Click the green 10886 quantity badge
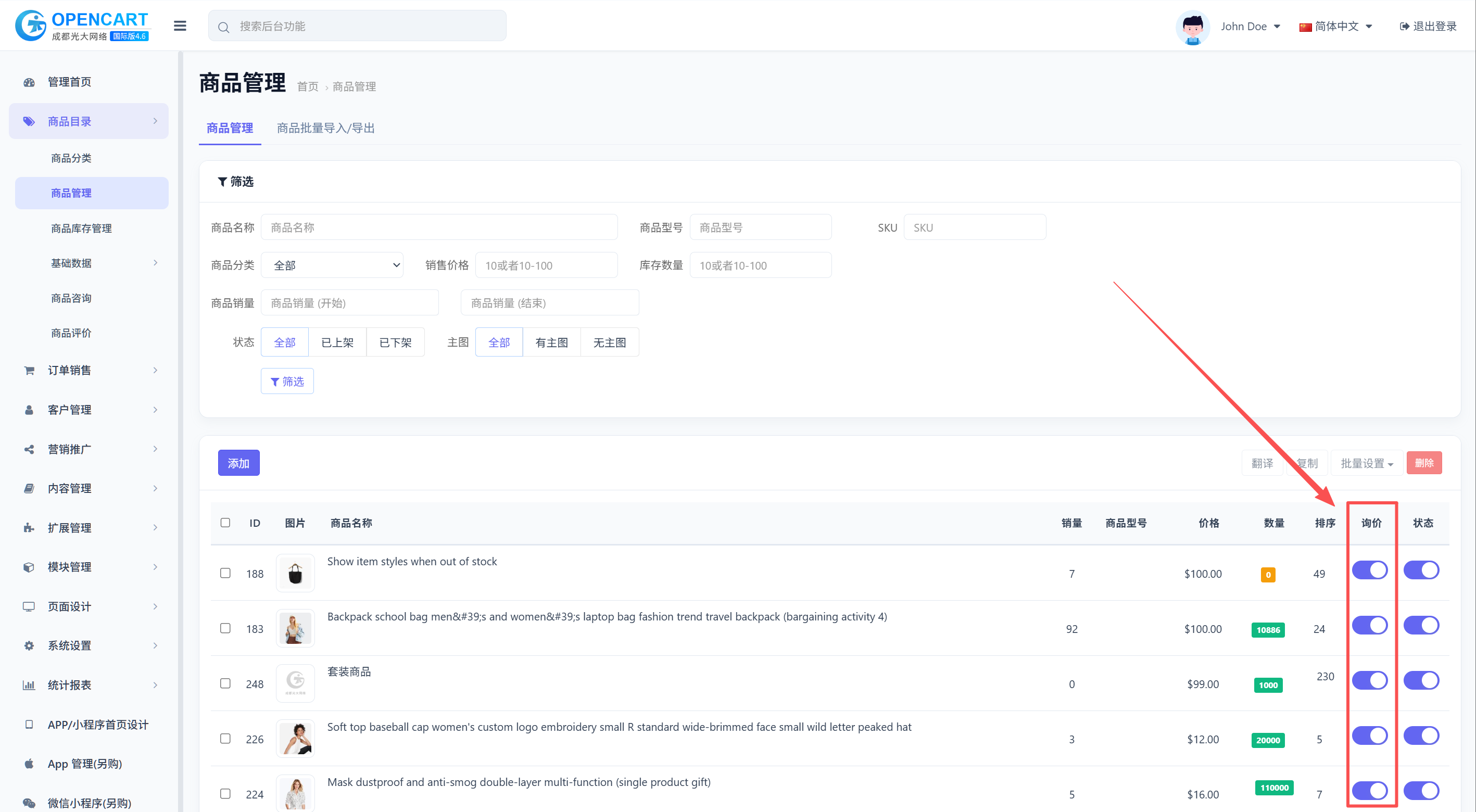Viewport: 1476px width, 812px height. (1268, 630)
